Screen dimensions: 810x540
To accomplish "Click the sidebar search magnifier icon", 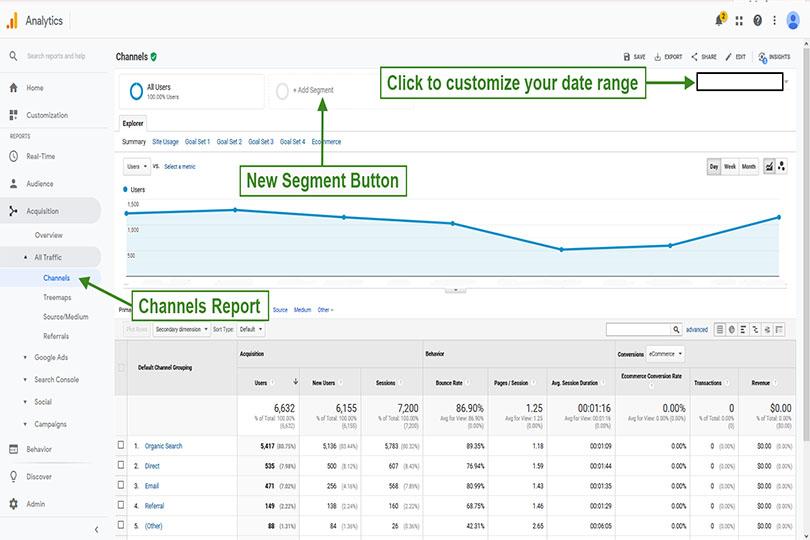I will tap(13, 55).
